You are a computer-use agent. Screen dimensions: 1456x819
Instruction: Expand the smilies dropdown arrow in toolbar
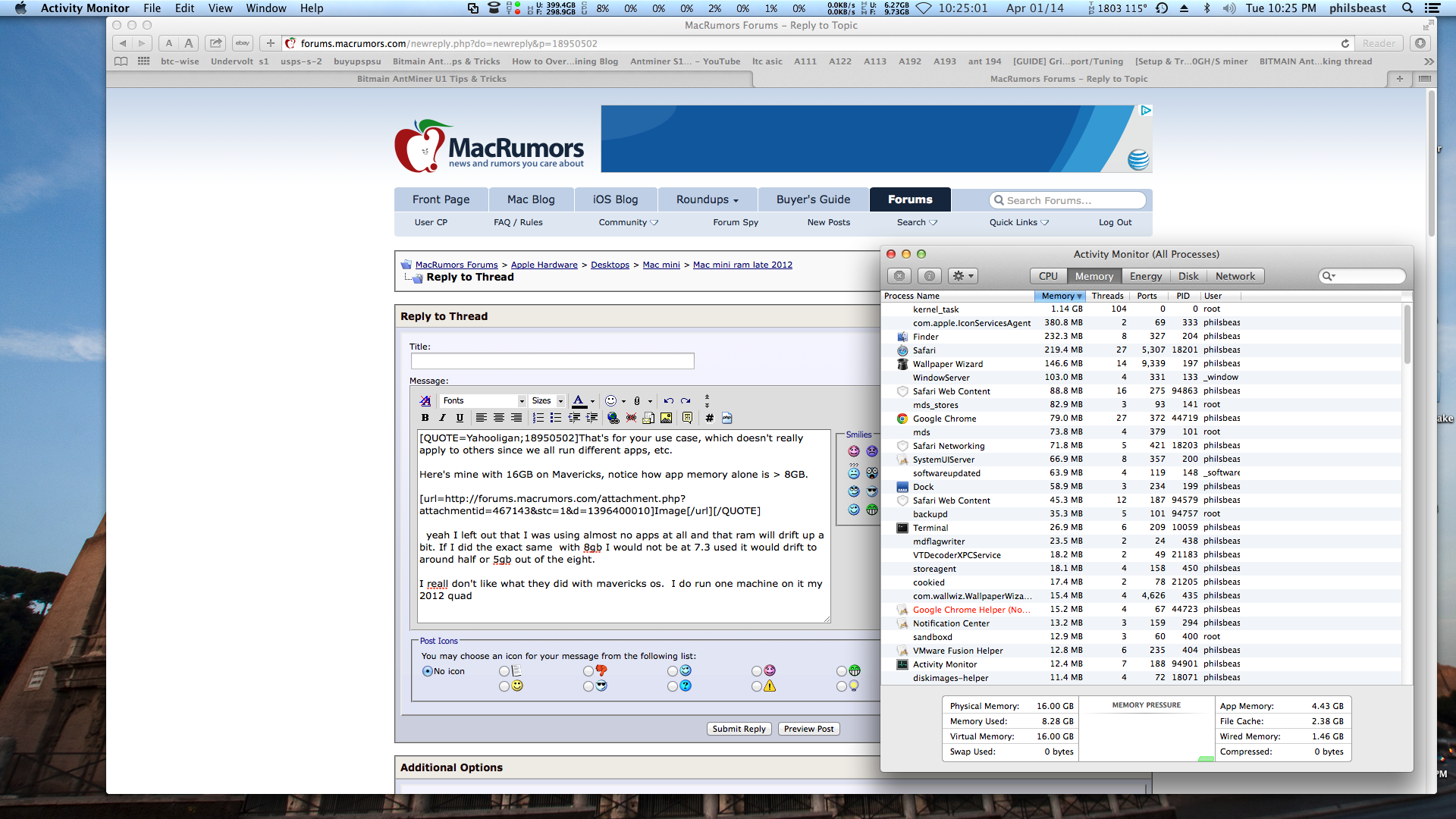click(x=623, y=401)
